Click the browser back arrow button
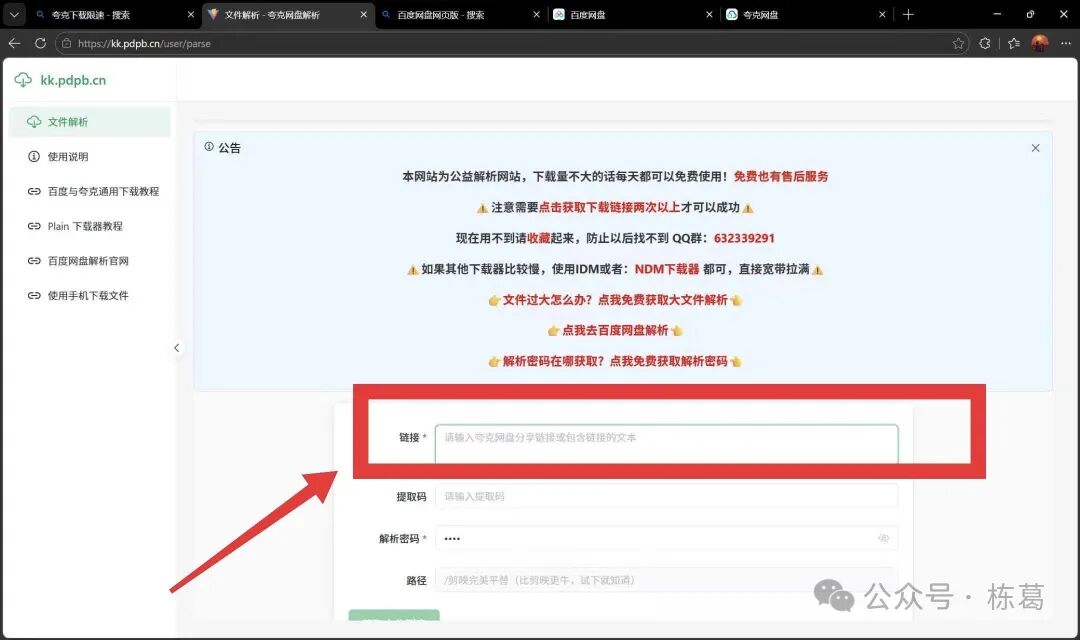This screenshot has height=640, width=1080. click(x=14, y=43)
